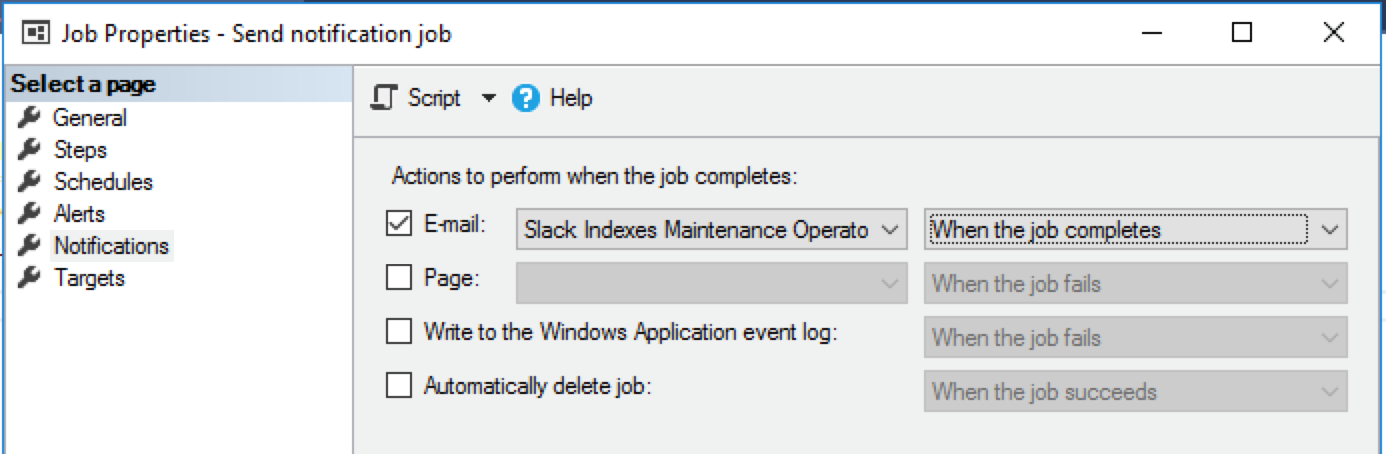This screenshot has height=454, width=1386.
Task: Open the Script dropdown arrow
Action: [x=488, y=98]
